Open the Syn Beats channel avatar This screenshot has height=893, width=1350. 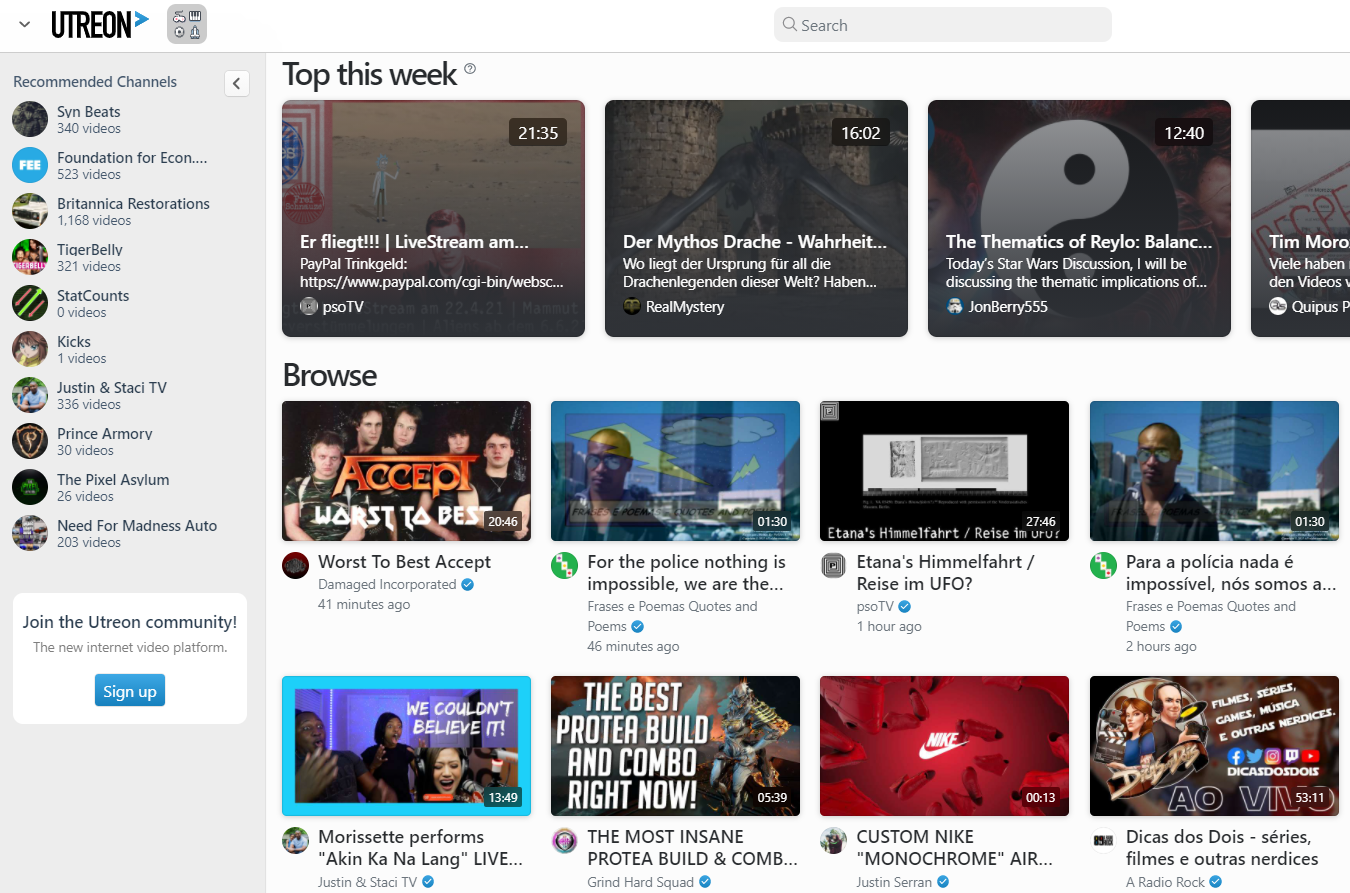pos(30,119)
